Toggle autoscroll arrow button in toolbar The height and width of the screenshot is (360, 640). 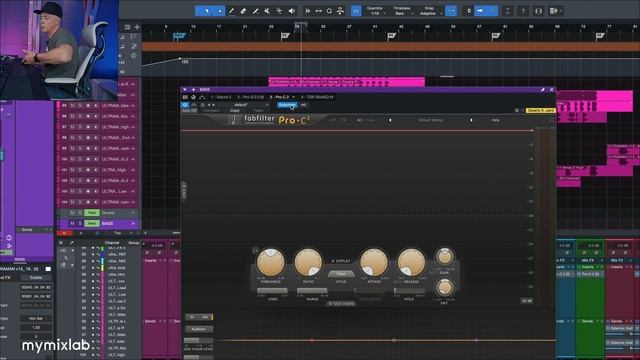pos(480,11)
